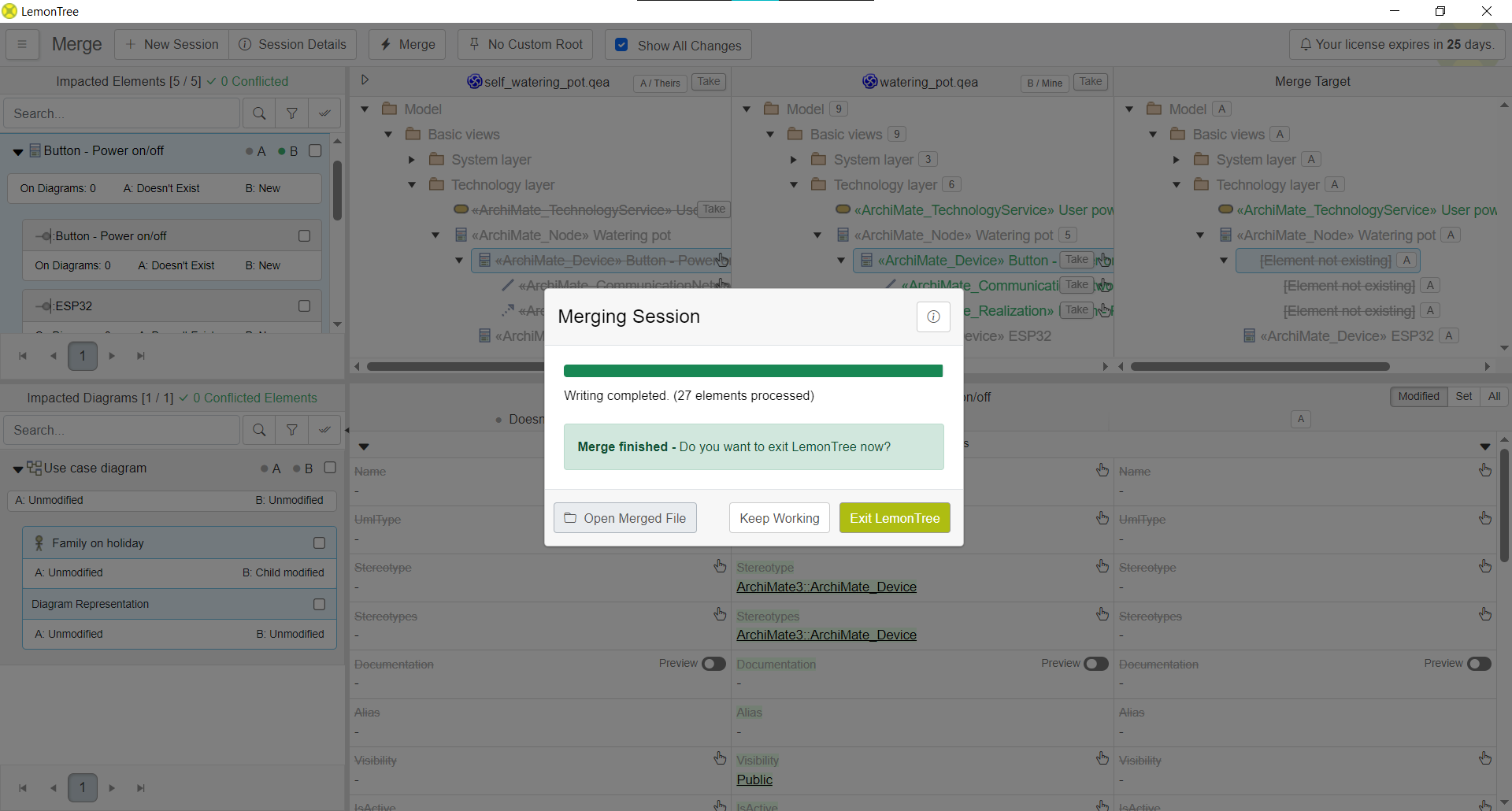Click the Merge toolbar button
This screenshot has width=1512, height=811.
pos(407,45)
